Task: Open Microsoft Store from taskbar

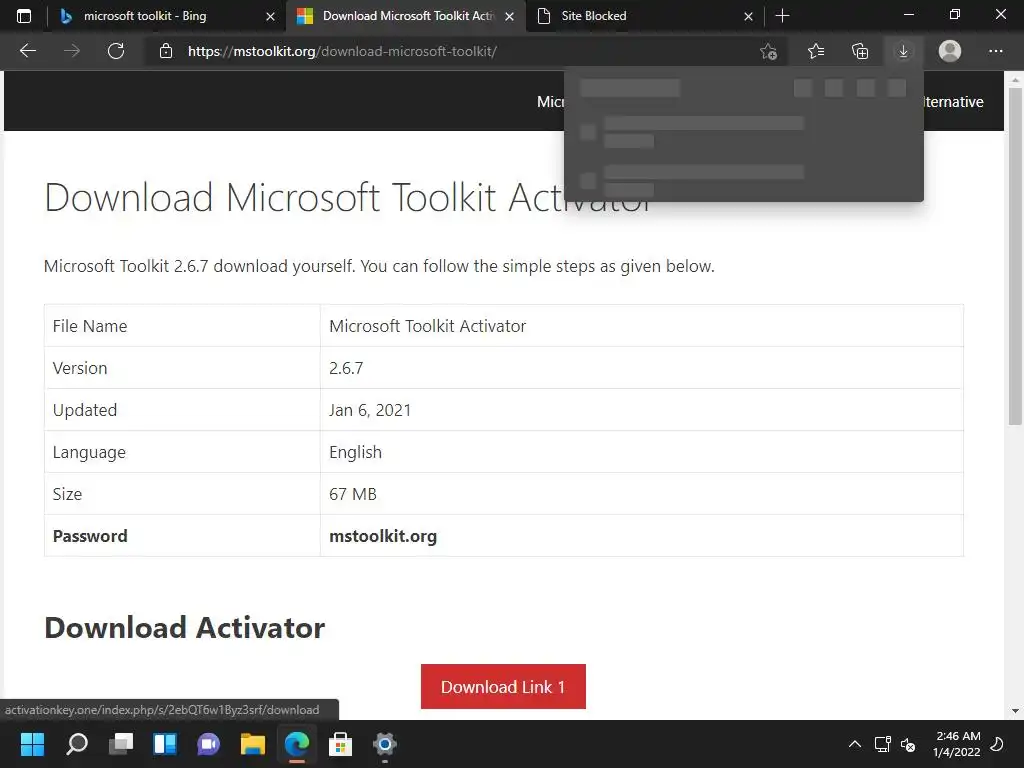Action: [340, 744]
